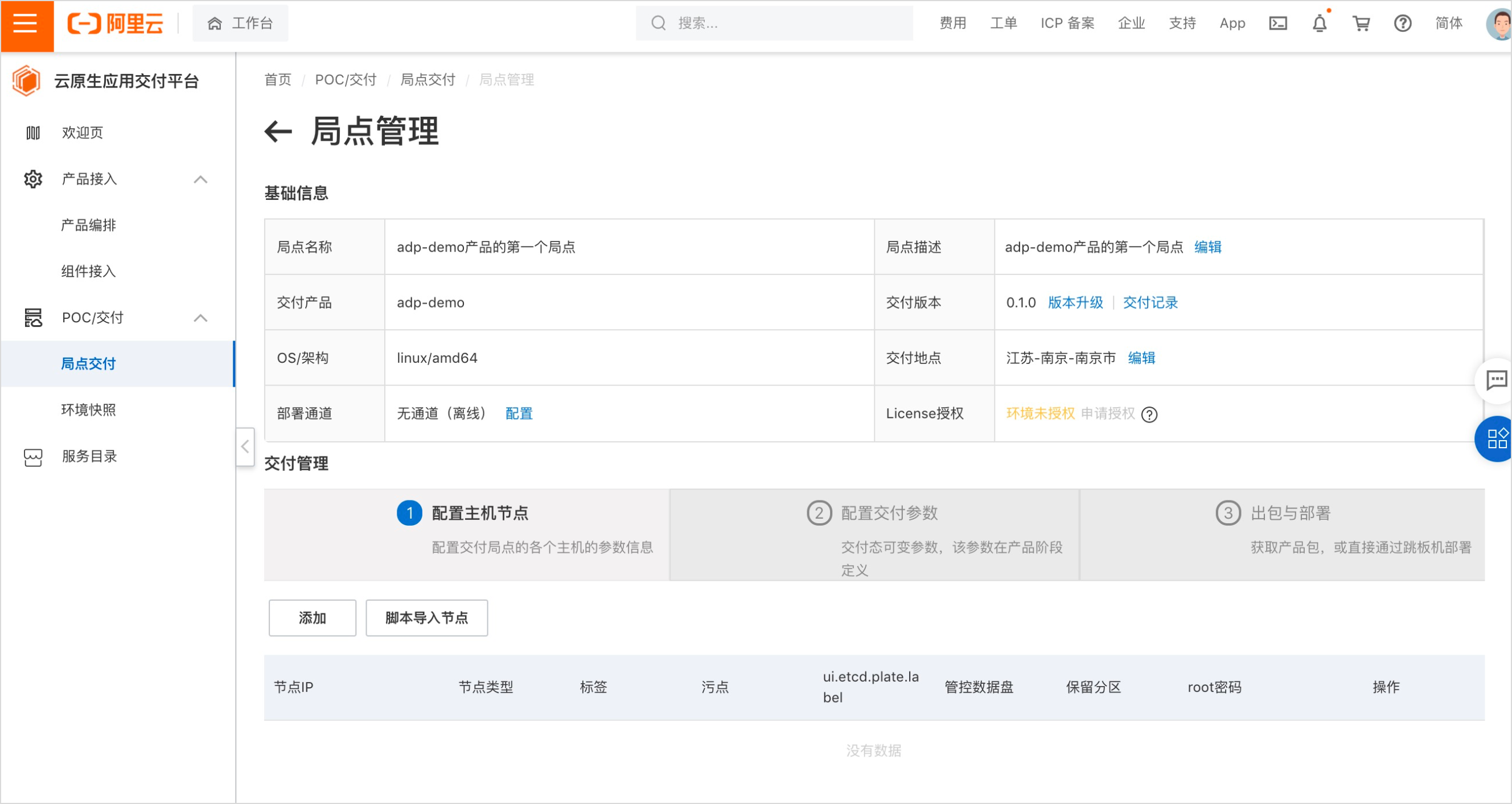Click the License授权 help icon
This screenshot has width=1512, height=804.
click(x=1149, y=415)
